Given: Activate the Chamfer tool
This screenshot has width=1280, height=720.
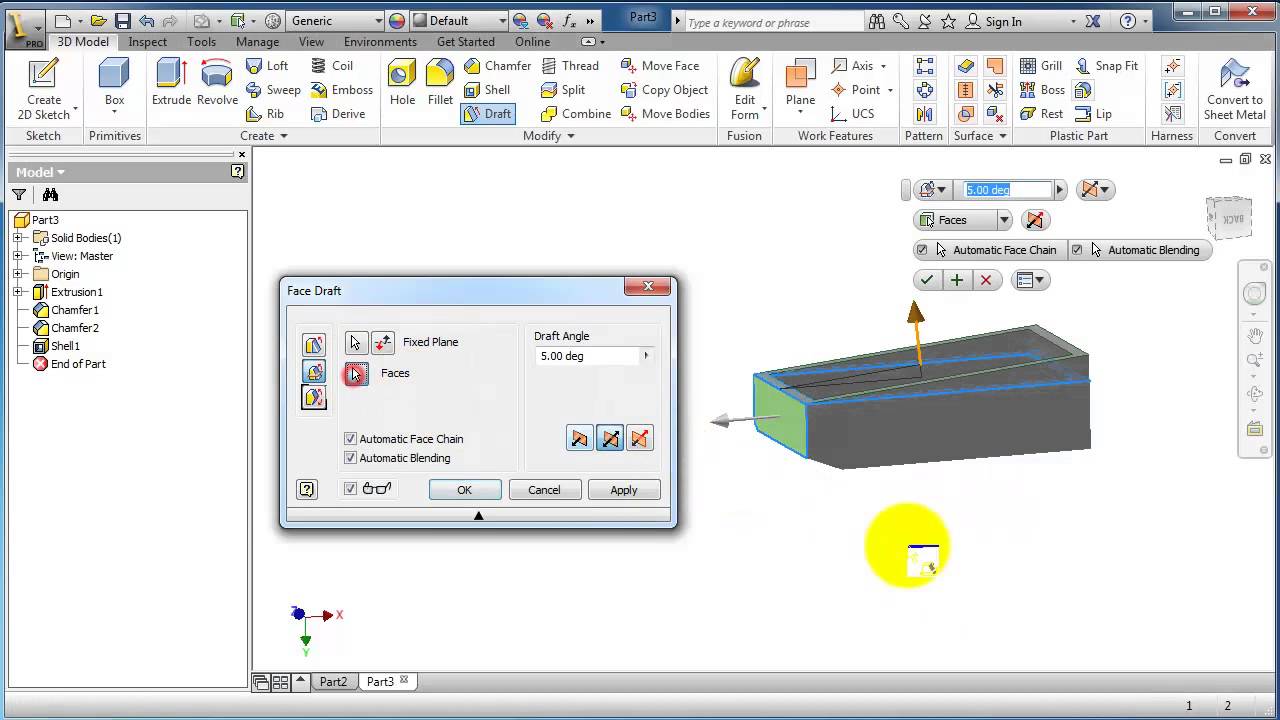Looking at the screenshot, I should point(497,66).
